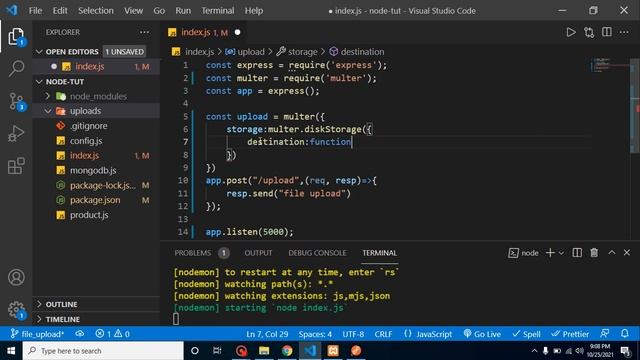Open the File menu
This screenshot has width=640, height=360.
[x=36, y=11]
